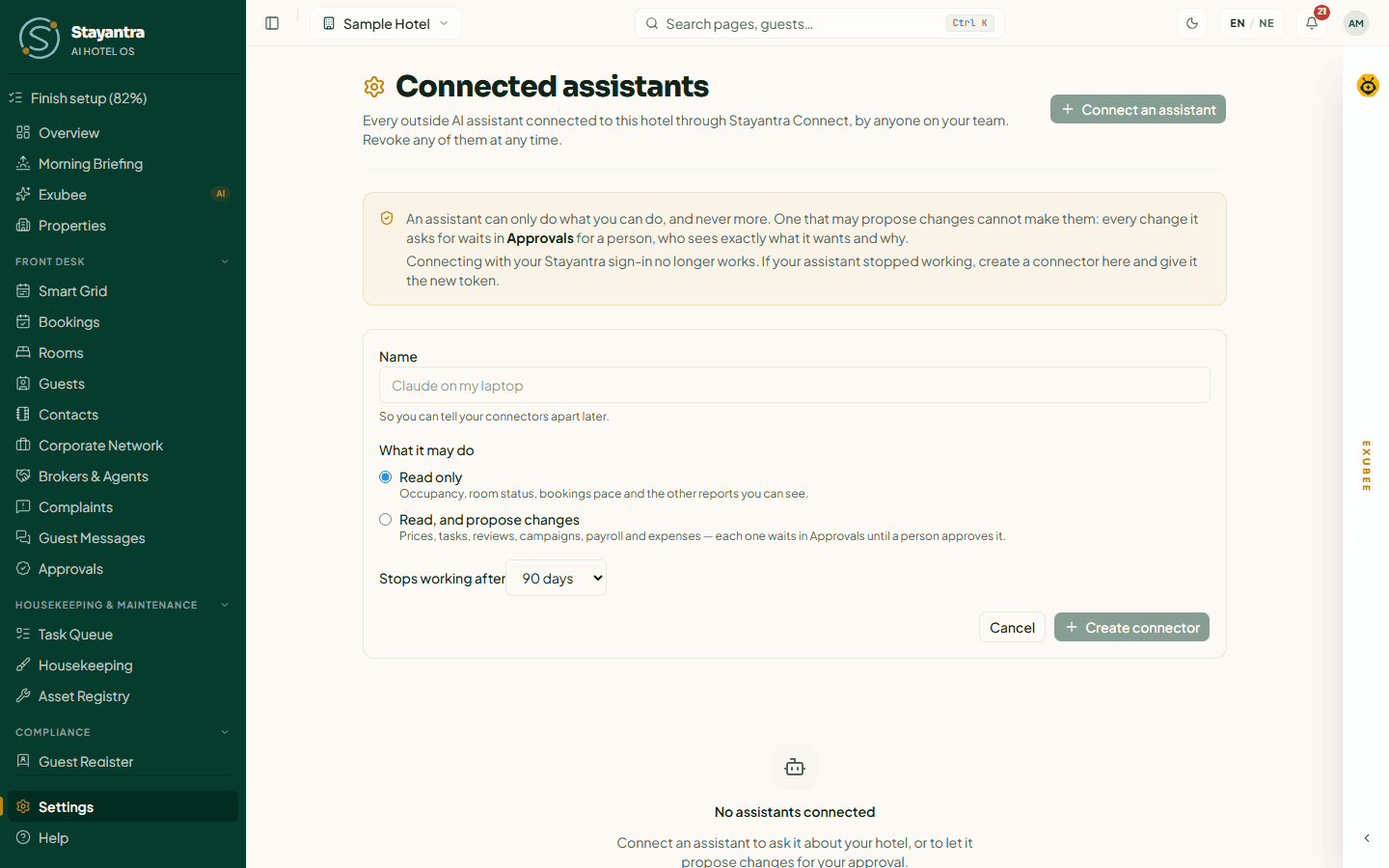Open Asset Registry
This screenshot has width=1389, height=868.
coord(123,696)
